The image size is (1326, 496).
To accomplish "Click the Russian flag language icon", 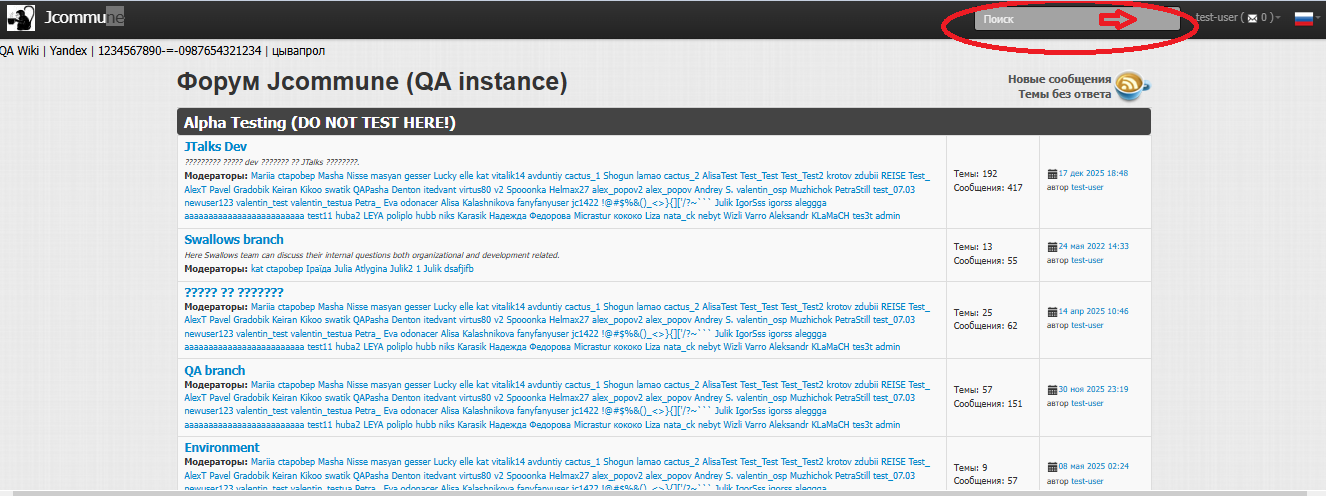I will [1303, 18].
